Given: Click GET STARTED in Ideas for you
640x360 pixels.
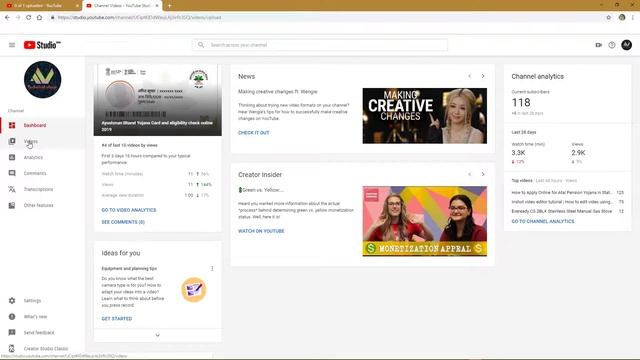Looking at the screenshot, I should tap(117, 319).
